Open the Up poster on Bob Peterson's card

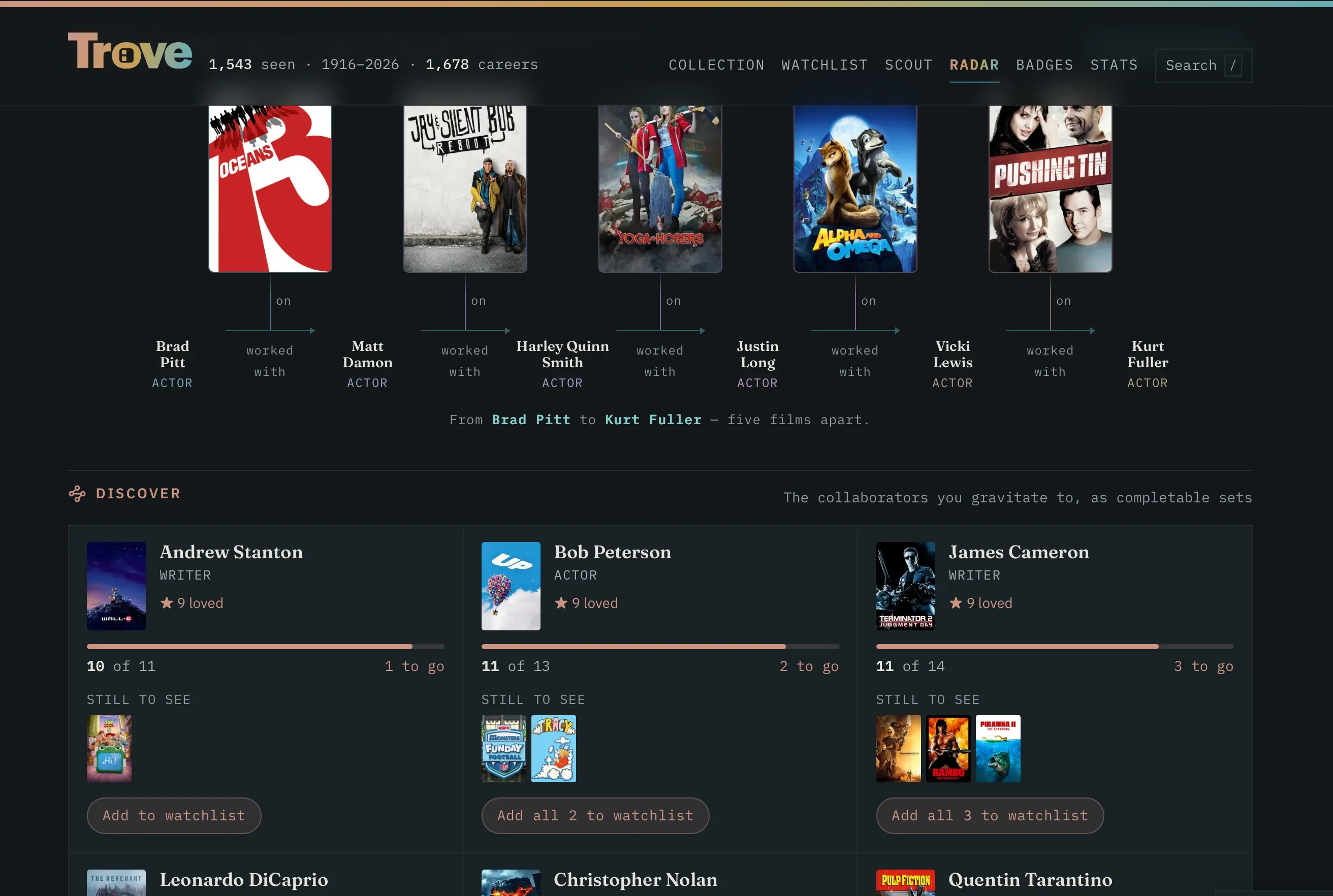coord(511,586)
